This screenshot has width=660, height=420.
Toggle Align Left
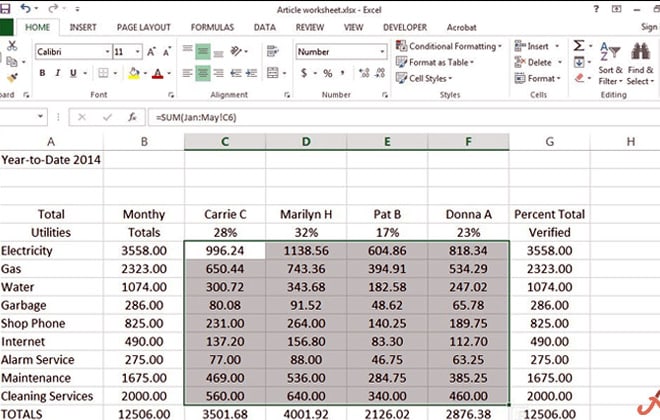pos(187,73)
